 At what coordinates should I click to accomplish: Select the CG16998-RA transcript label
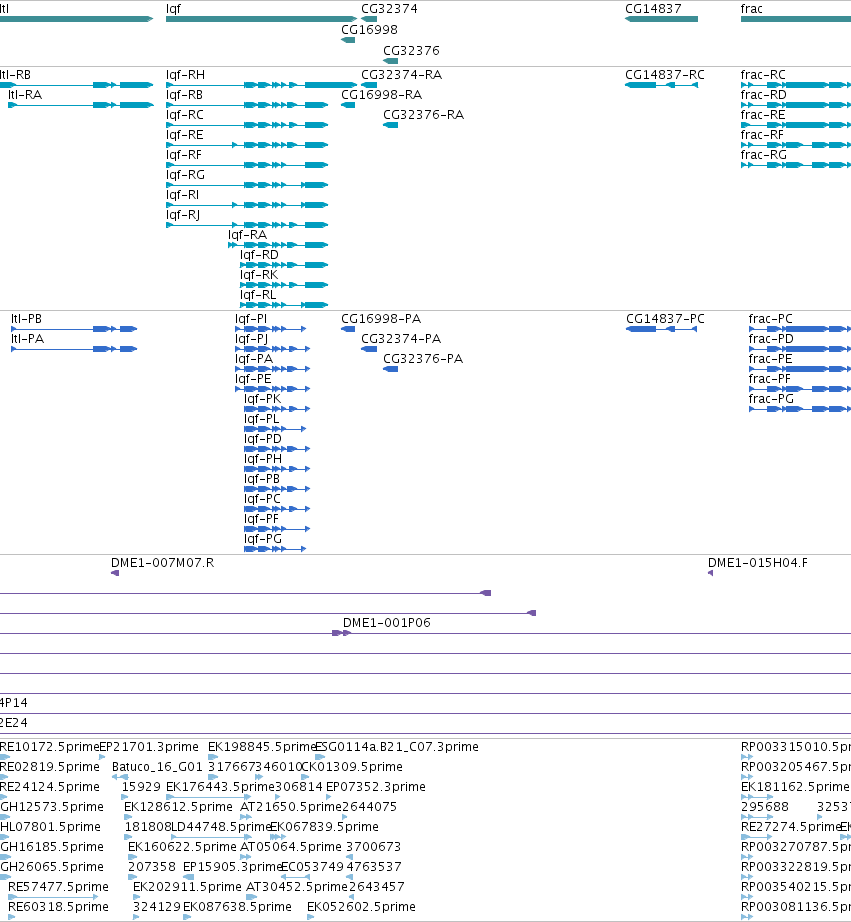[381, 95]
